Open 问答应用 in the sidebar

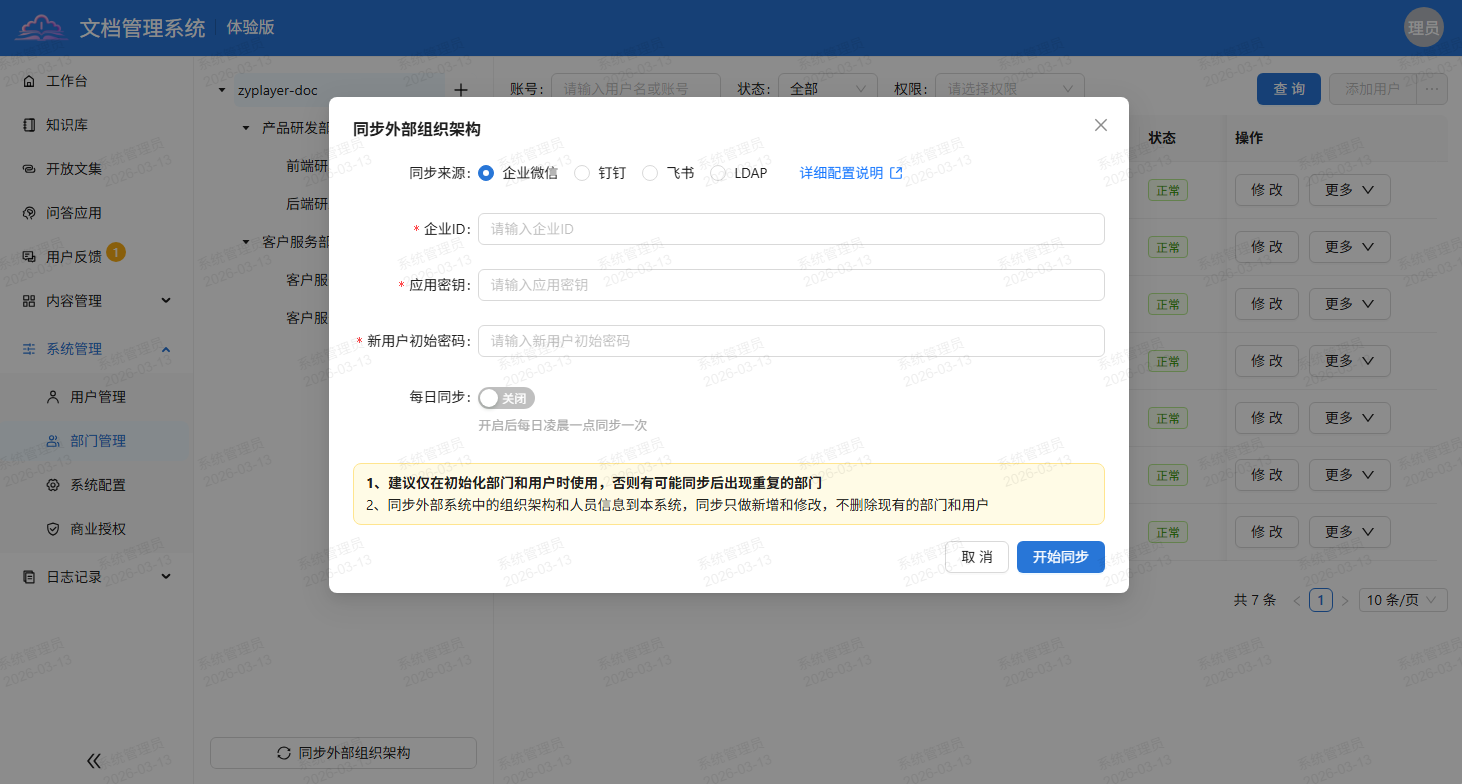click(97, 213)
